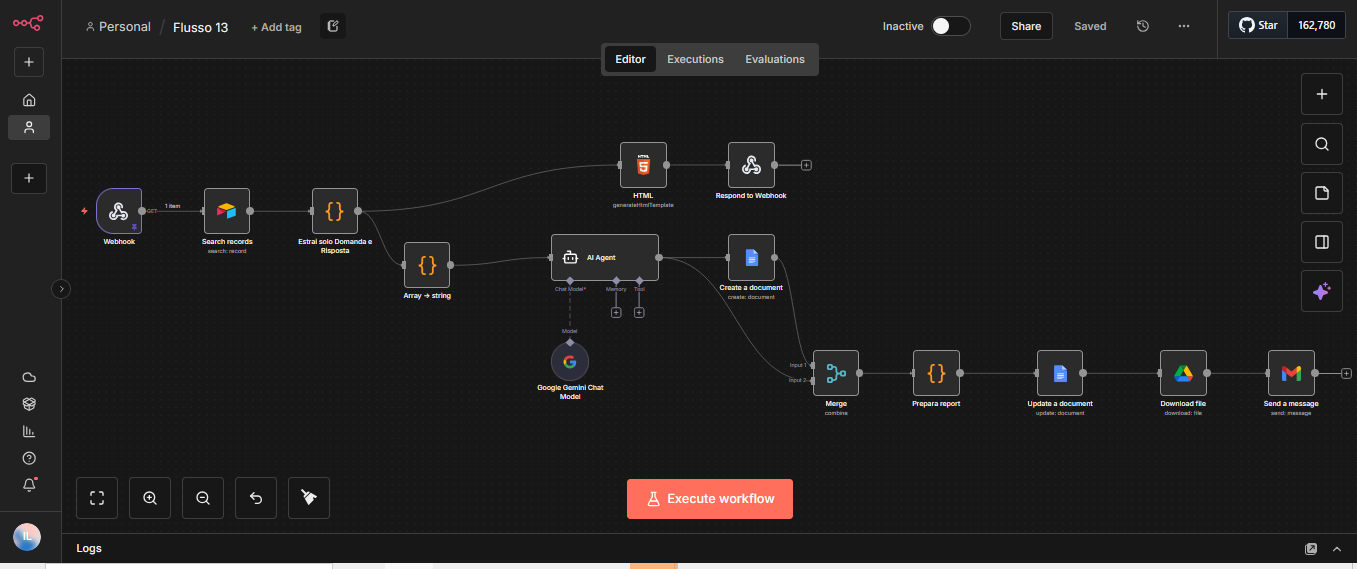Select the Merge node
This screenshot has width=1357, height=569.
pyautogui.click(x=836, y=373)
